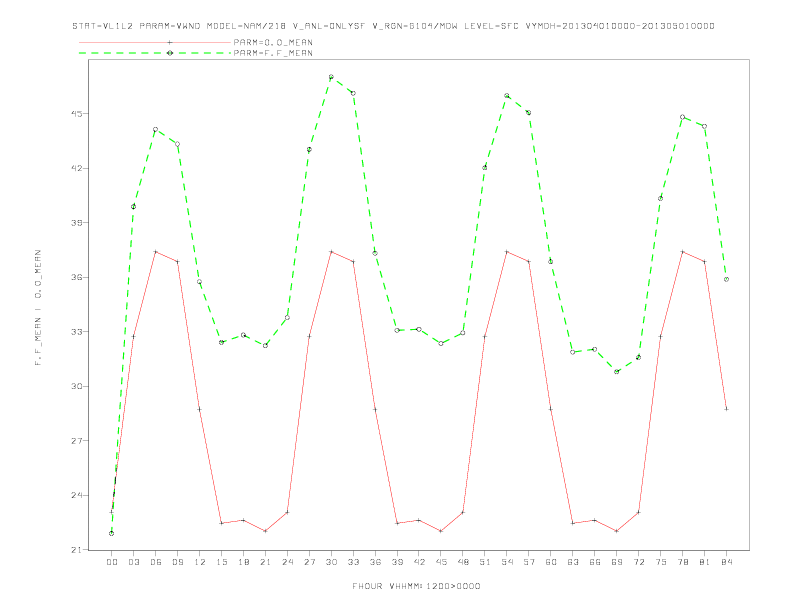This screenshot has width=792, height=612.
Task: Click x-axis tick label 00
Action: [x=112, y=562]
